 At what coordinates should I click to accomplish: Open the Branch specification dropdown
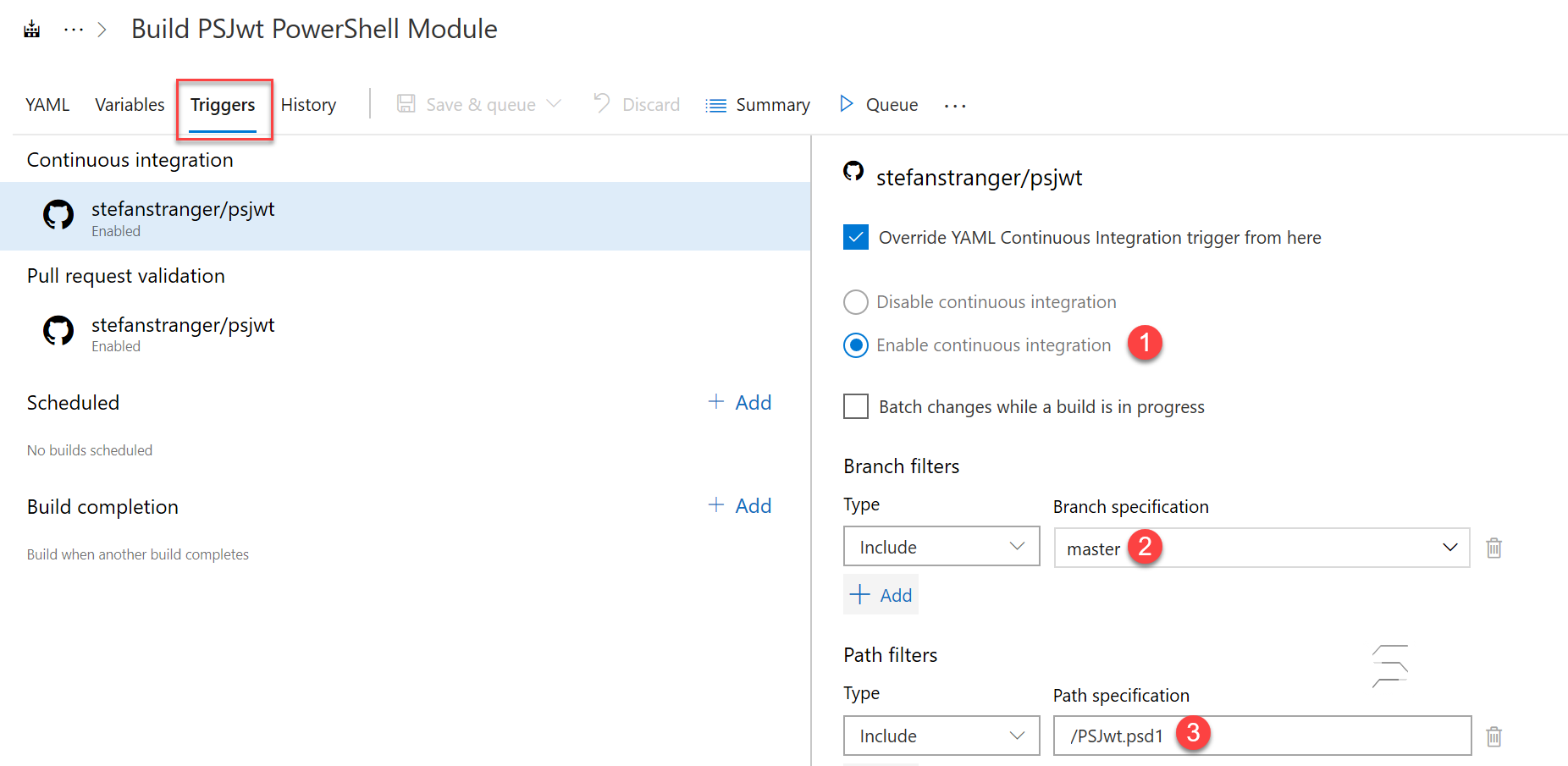[x=1449, y=548]
